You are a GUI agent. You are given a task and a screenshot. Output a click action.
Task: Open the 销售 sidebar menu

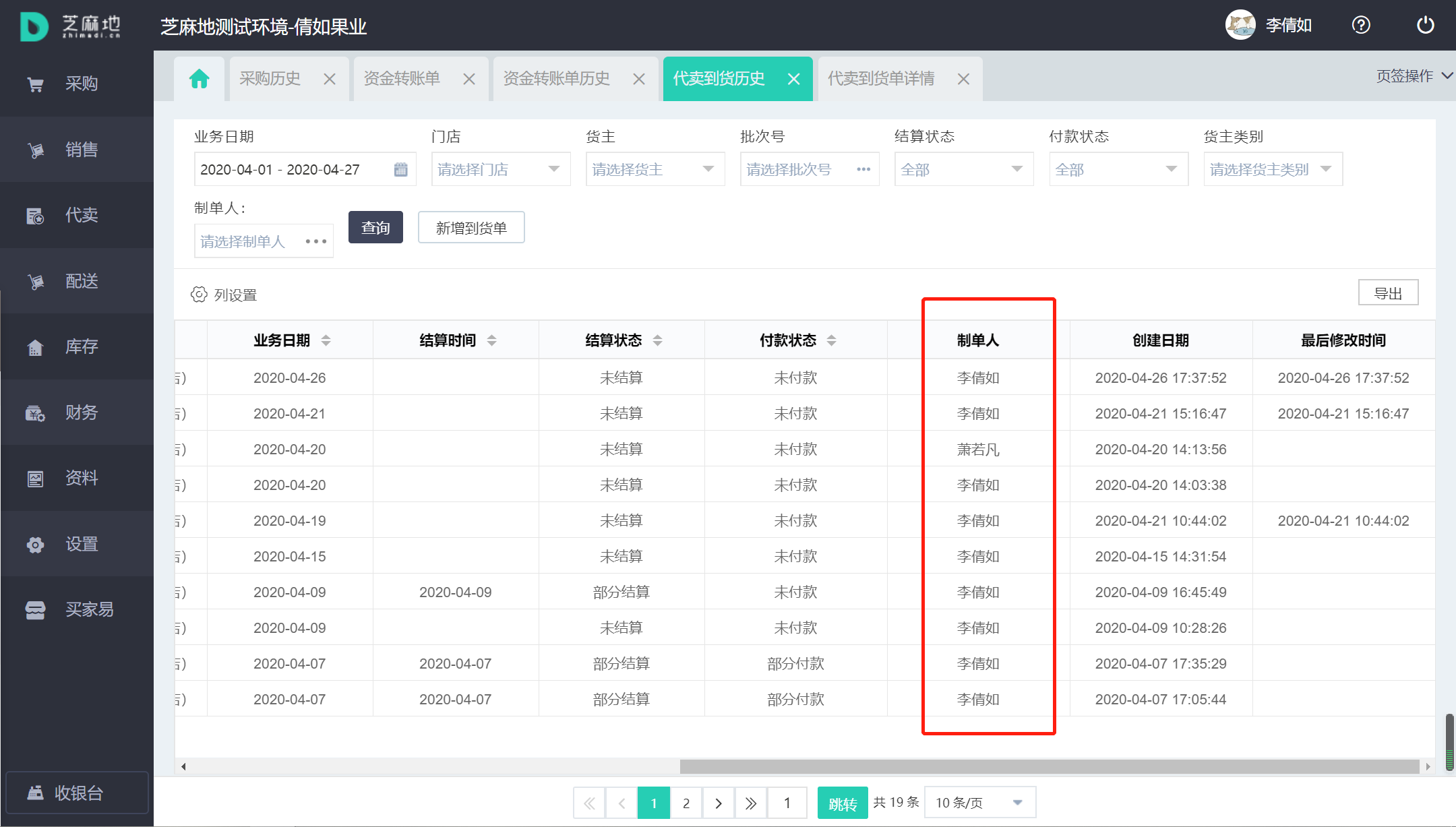click(x=77, y=150)
